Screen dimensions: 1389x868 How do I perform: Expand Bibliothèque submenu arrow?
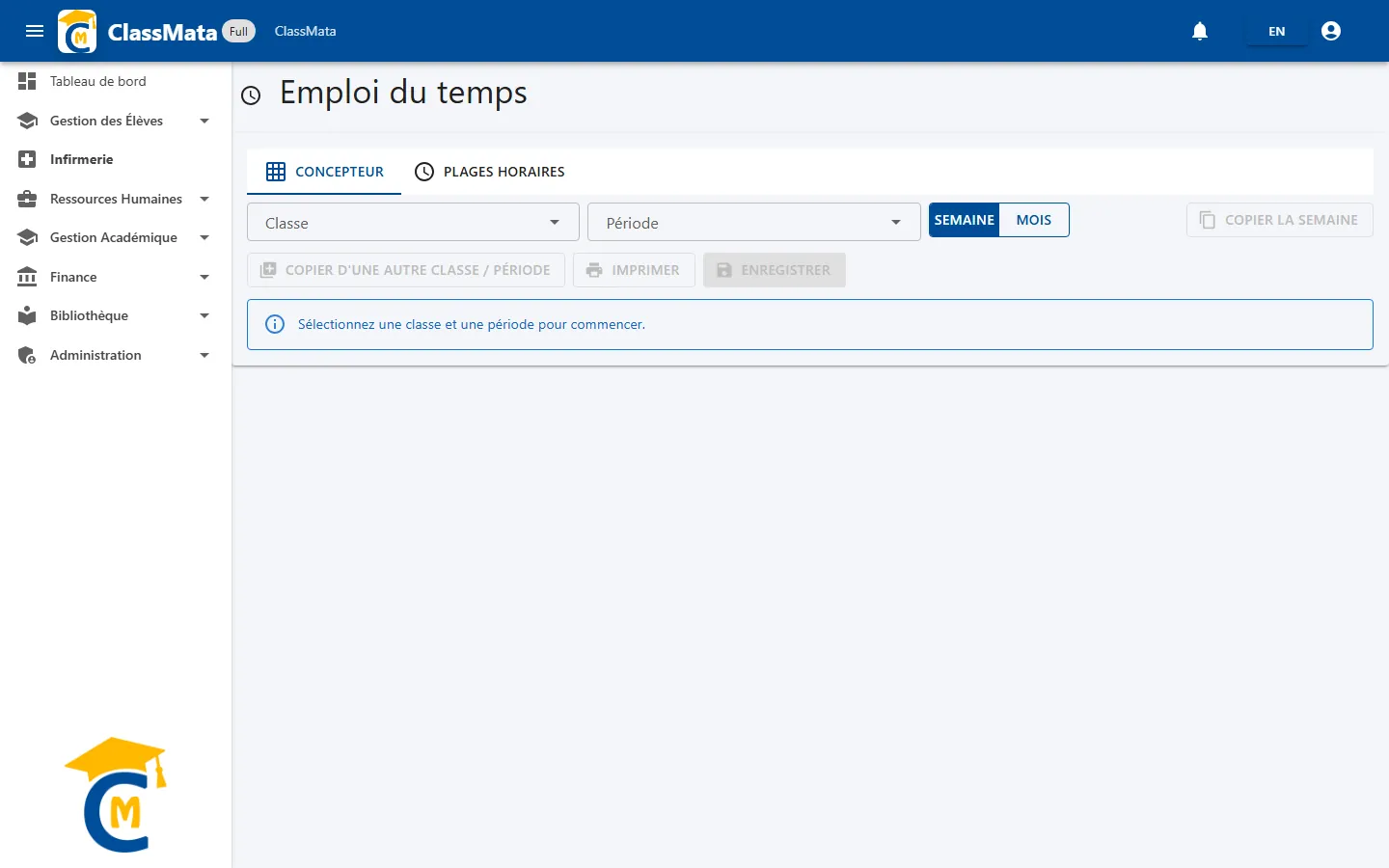(x=204, y=315)
